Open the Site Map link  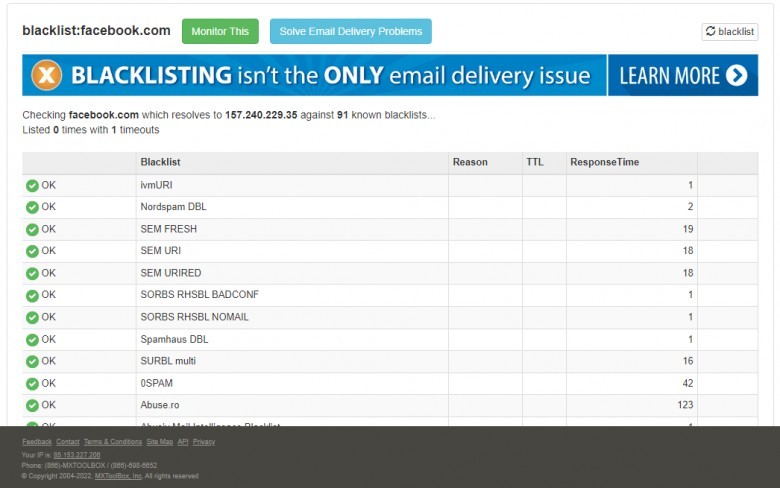[160, 442]
